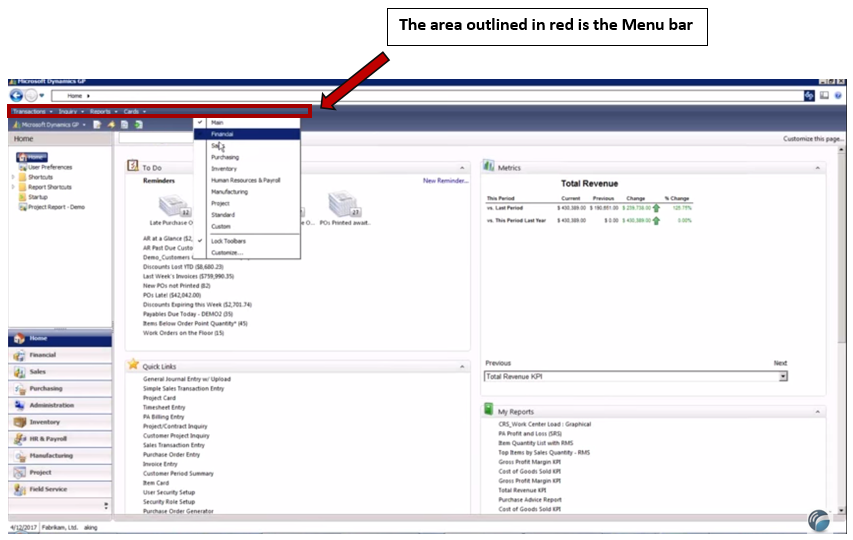Viewport: 853px width, 540px height.
Task: Collapse the Metrics section
Action: (817, 168)
